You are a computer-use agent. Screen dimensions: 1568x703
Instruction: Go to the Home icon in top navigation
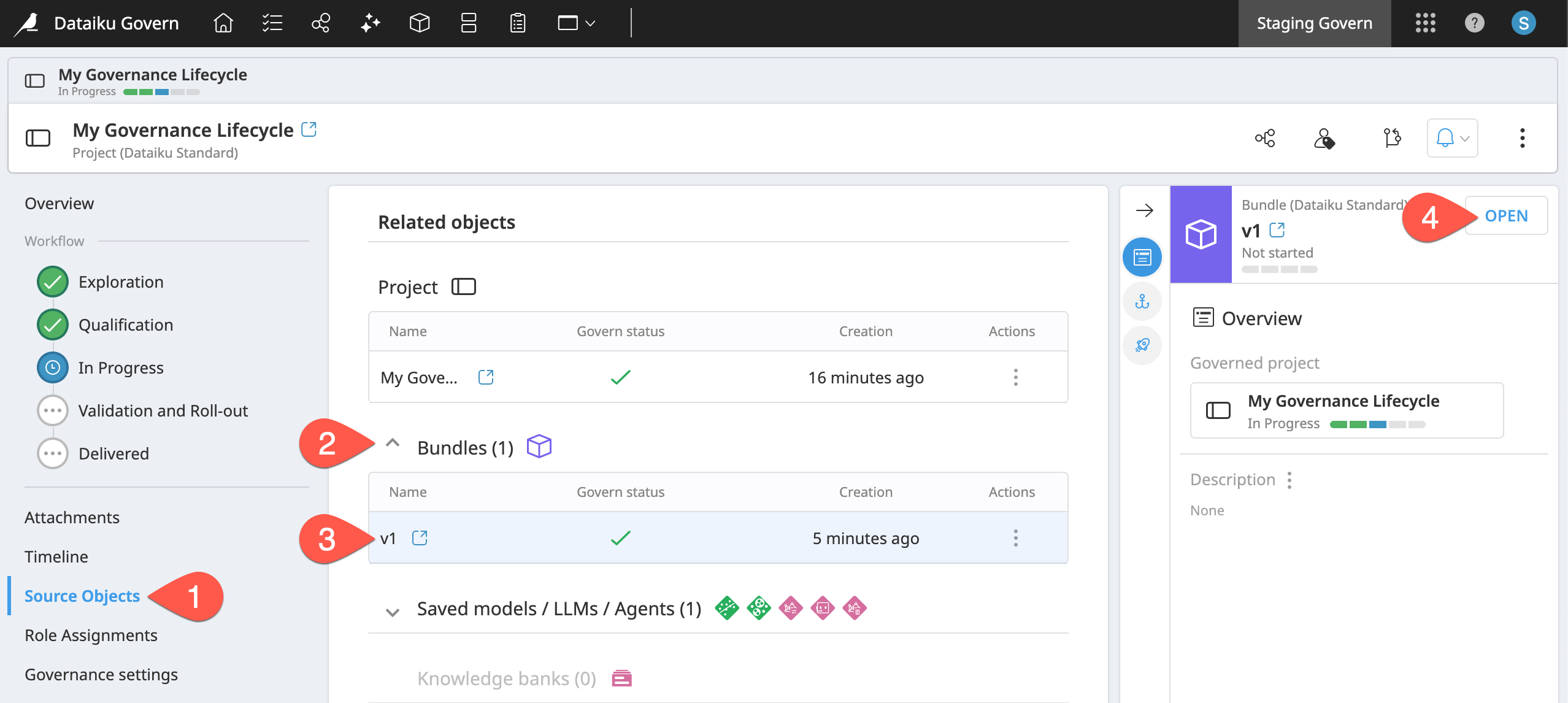223,23
